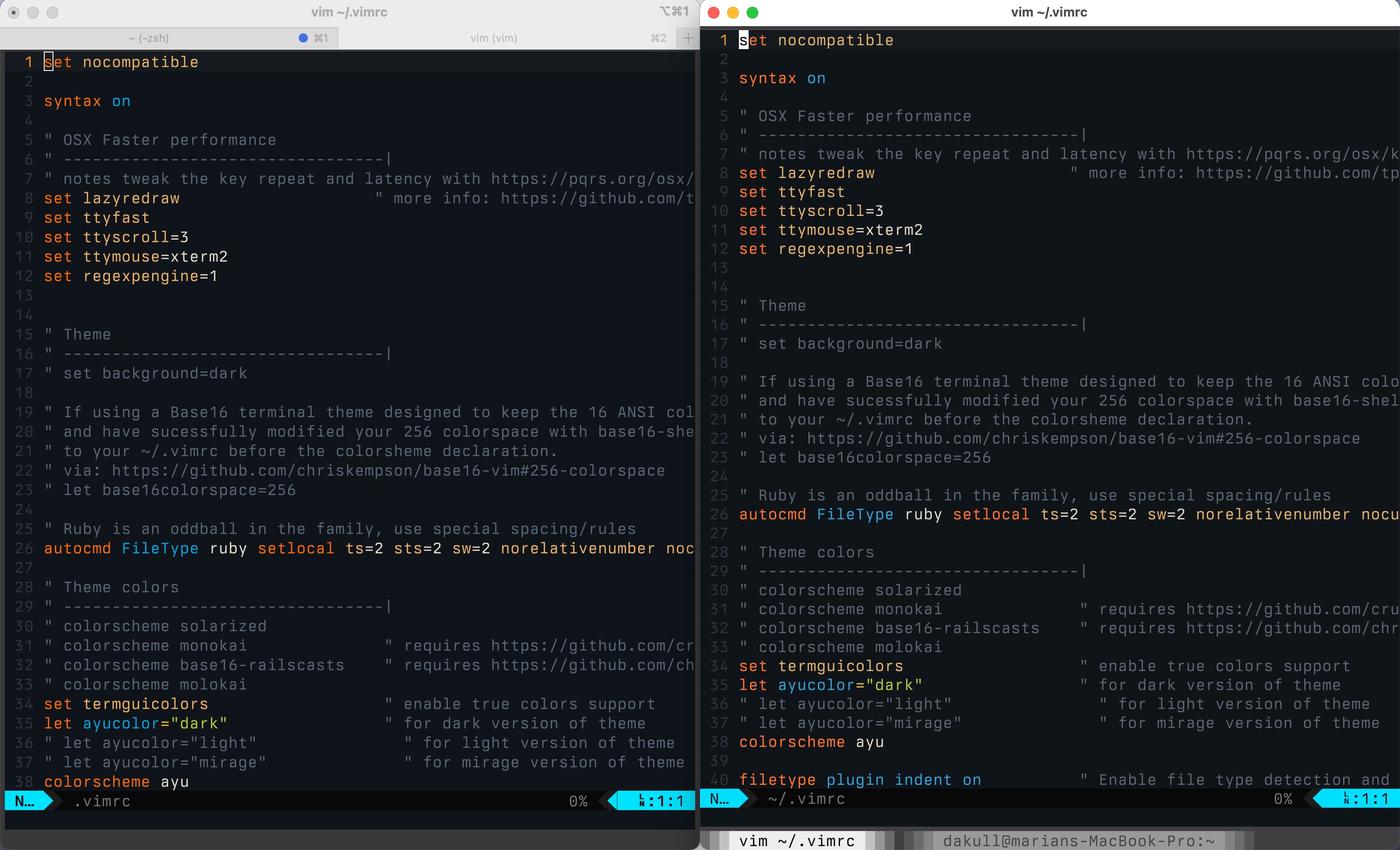
Task: Click 'filetype plugin indent on' in right pane
Action: (x=859, y=780)
